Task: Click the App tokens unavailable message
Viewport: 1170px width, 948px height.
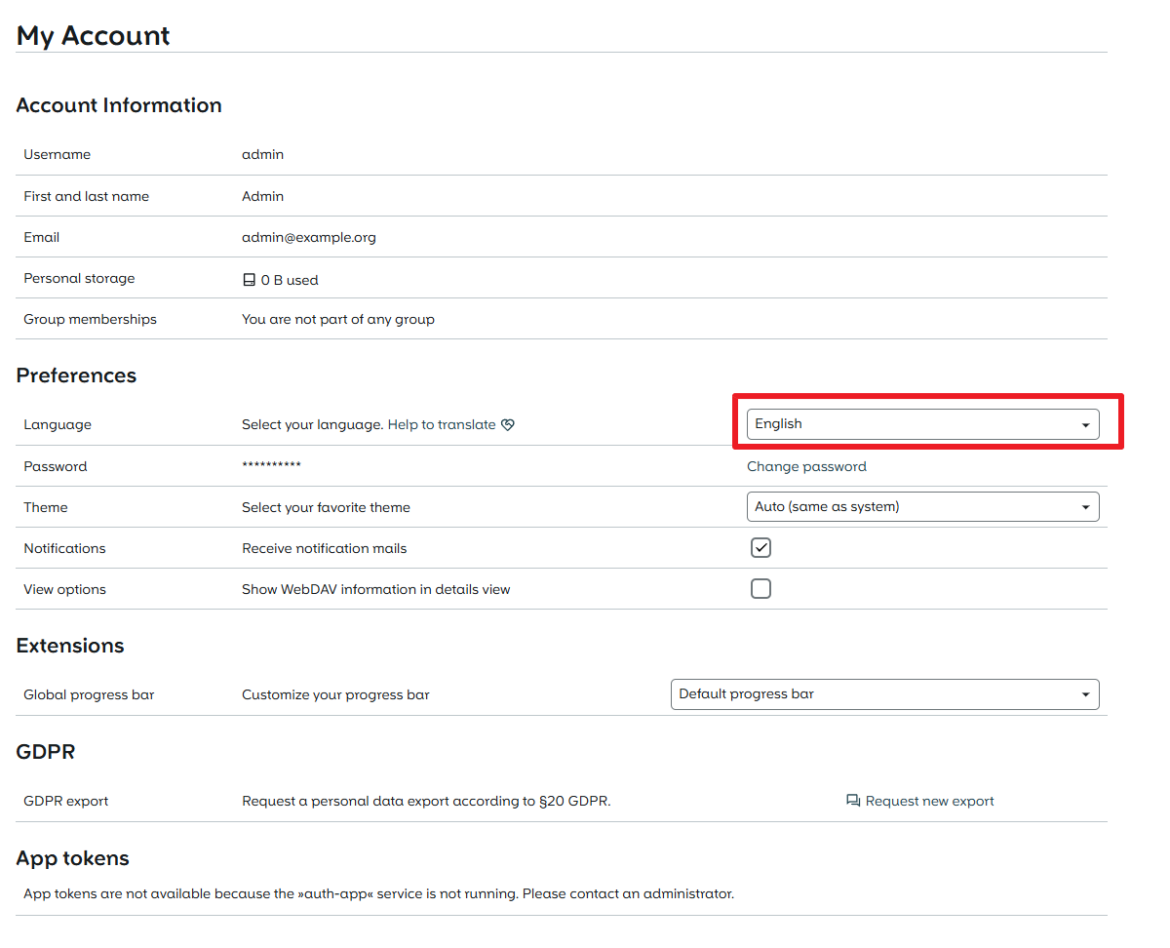Action: click(378, 894)
